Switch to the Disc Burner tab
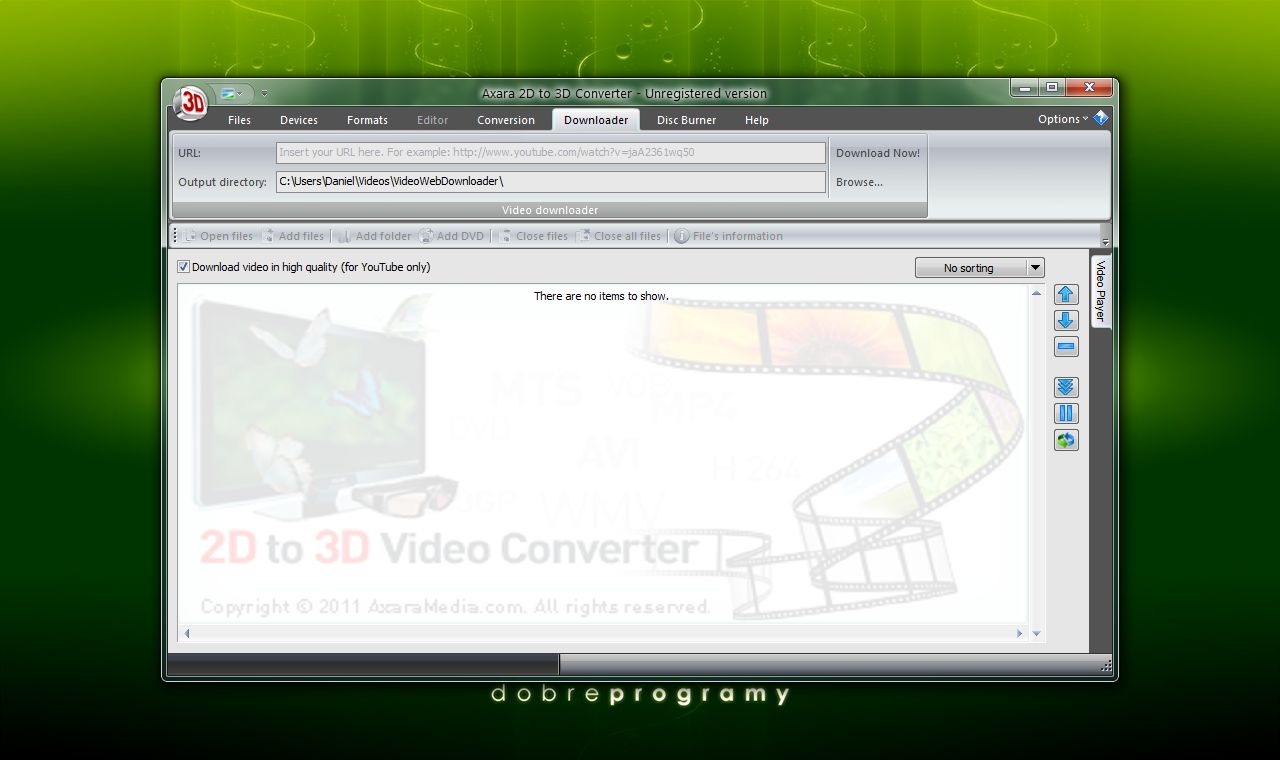The width and height of the screenshot is (1280, 760). pyautogui.click(x=686, y=120)
